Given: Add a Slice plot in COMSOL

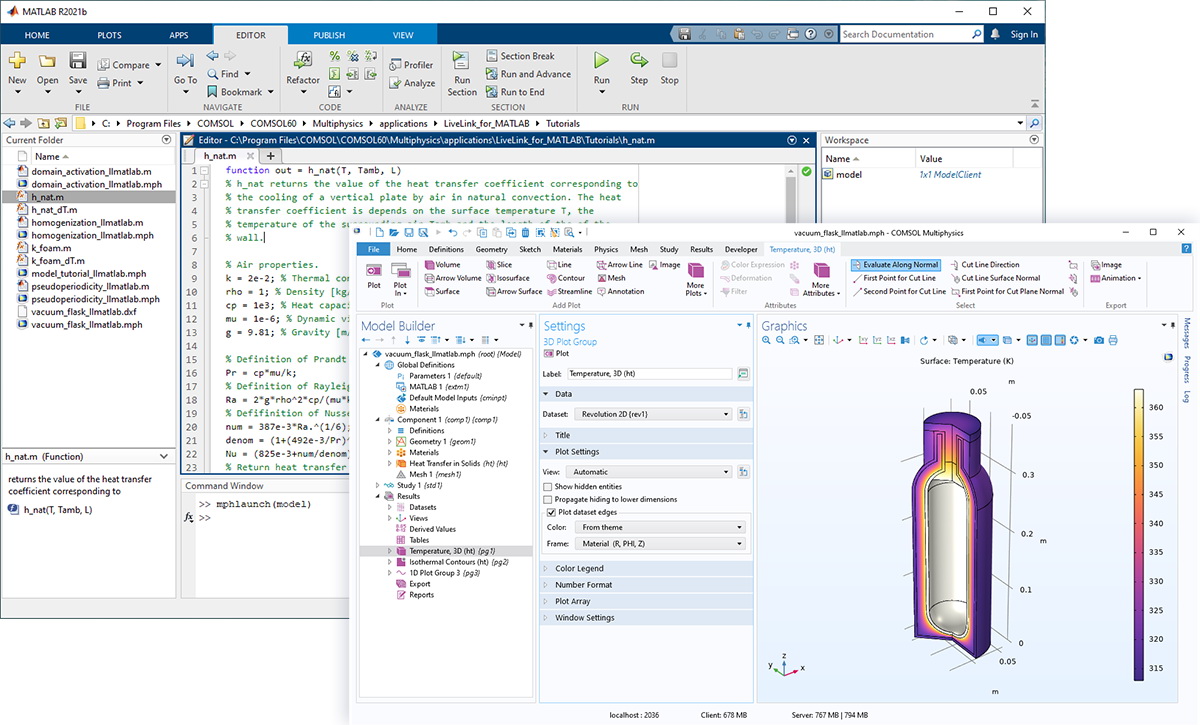Looking at the screenshot, I should coord(497,265).
